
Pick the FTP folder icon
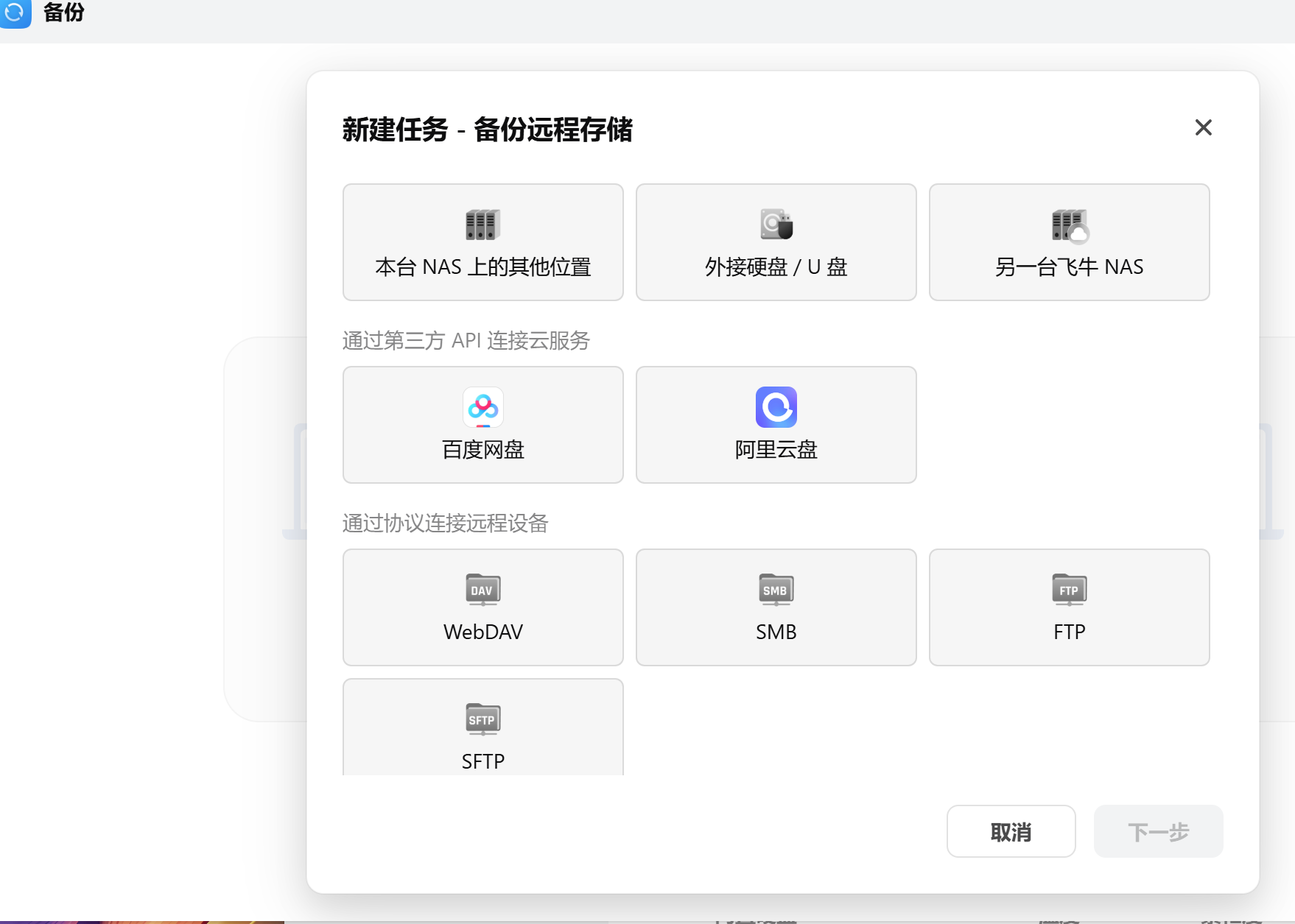point(1070,590)
